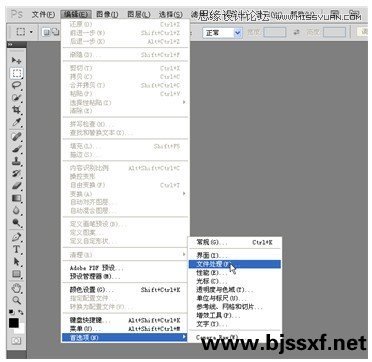The width and height of the screenshot is (372, 362).
Task: Choose 常规(G) preferences entry
Action: [x=235, y=242]
